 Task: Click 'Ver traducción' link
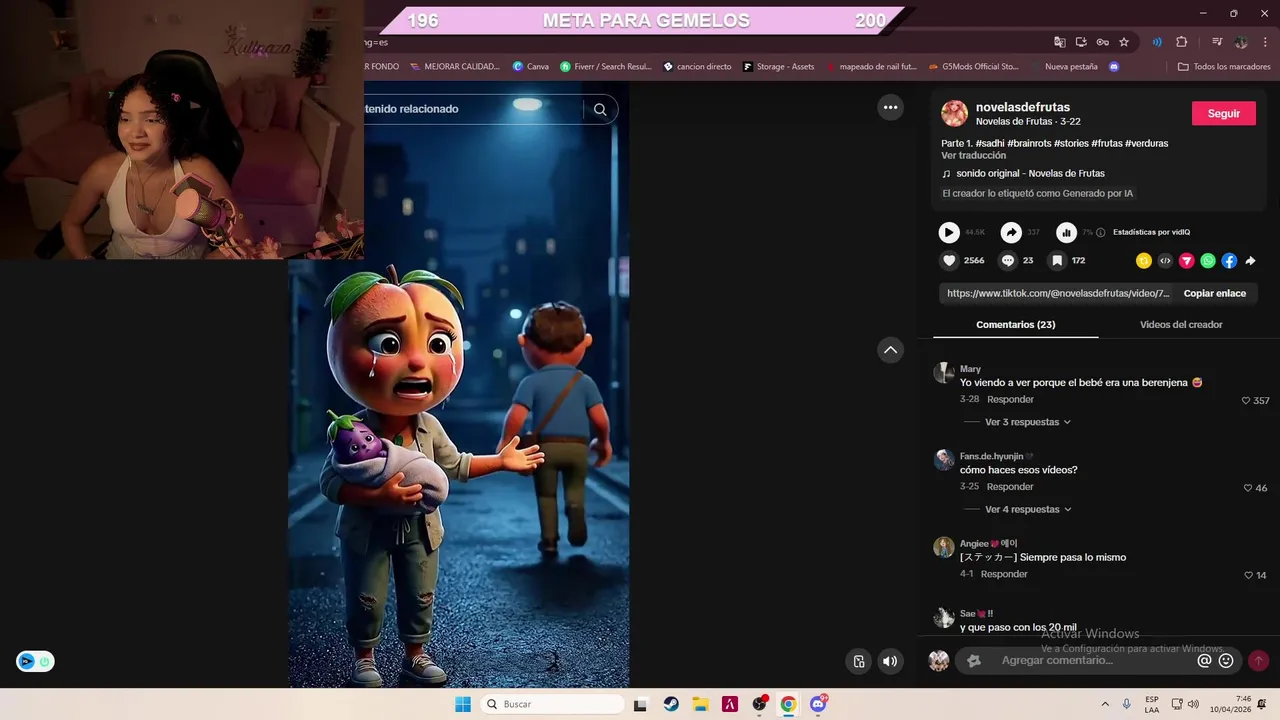[973, 155]
